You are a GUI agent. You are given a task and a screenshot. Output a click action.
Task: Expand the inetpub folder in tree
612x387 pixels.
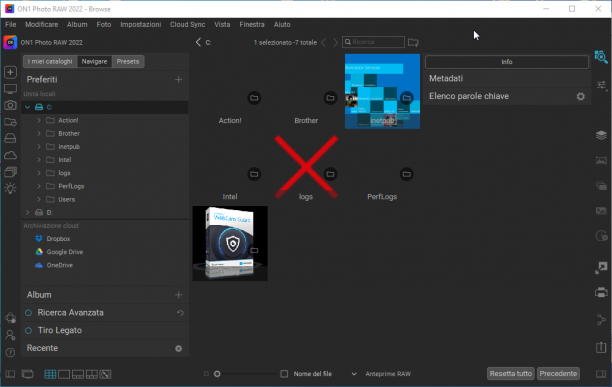39,147
